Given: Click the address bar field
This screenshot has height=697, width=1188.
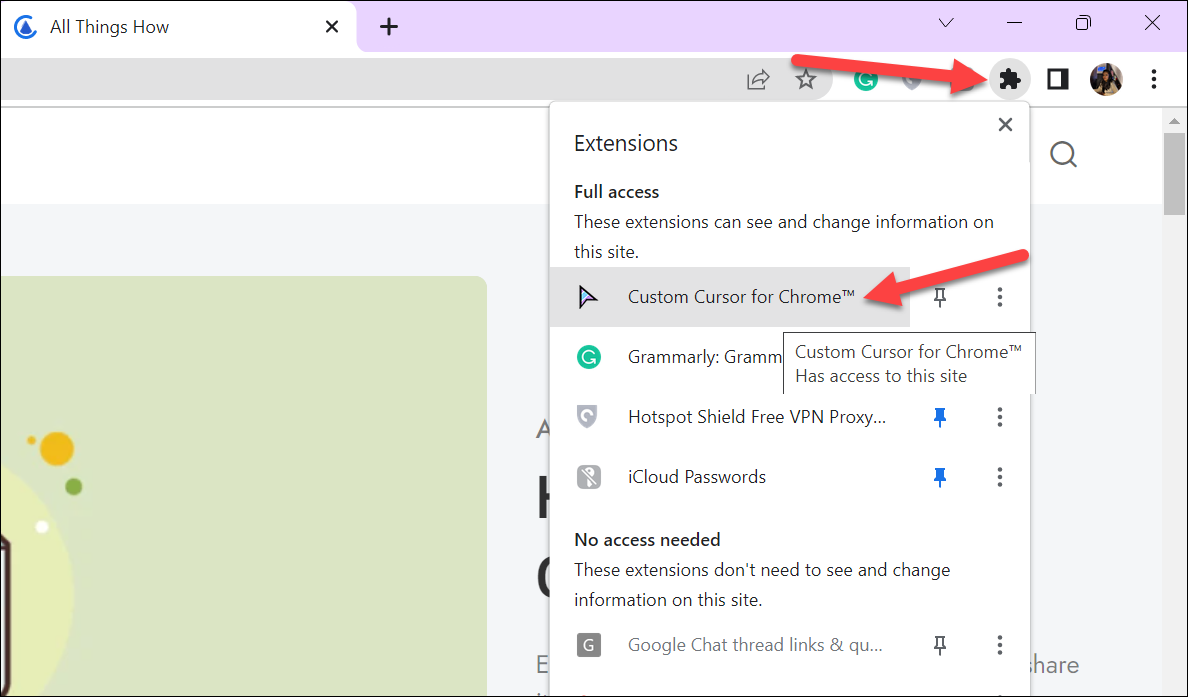Looking at the screenshot, I should point(417,79).
